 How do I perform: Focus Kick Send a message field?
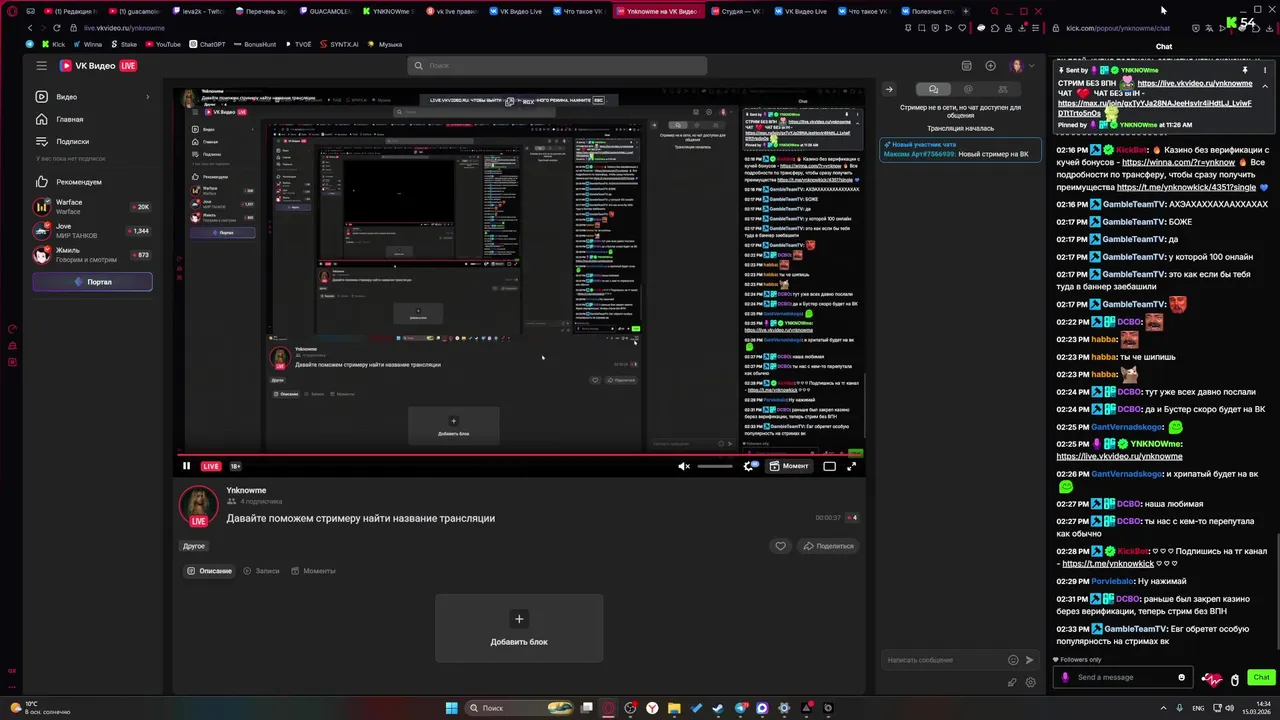coord(1125,677)
